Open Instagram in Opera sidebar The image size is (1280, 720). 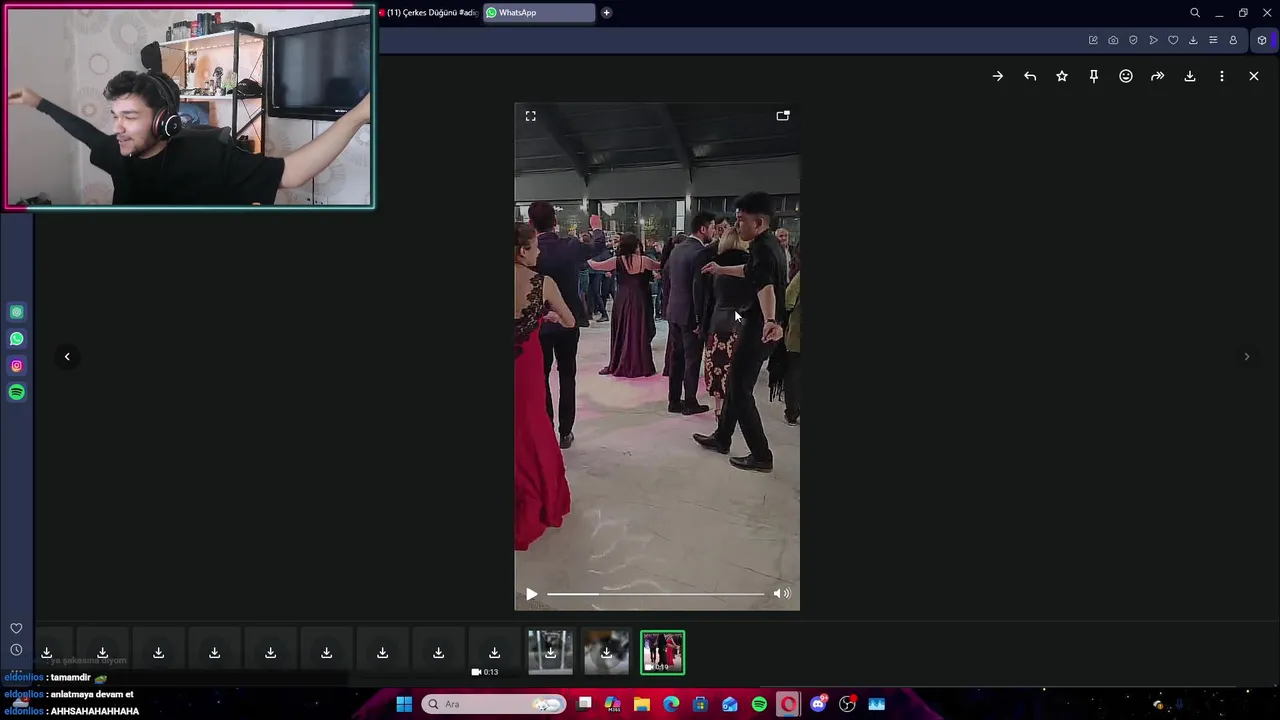coord(16,366)
